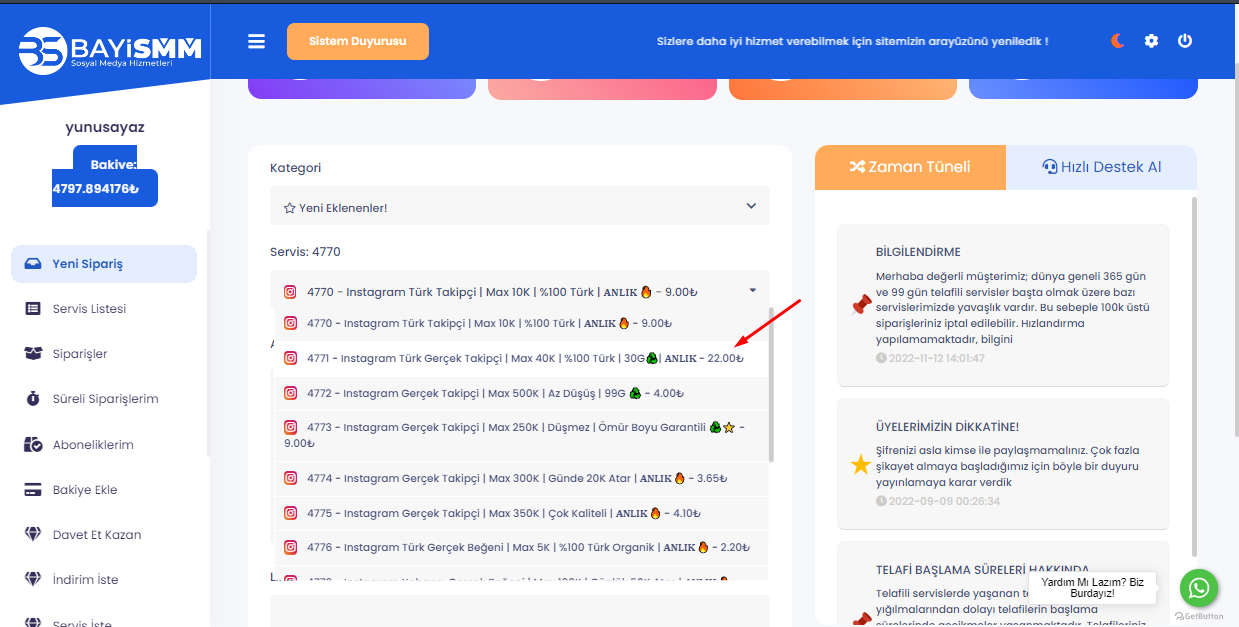1239x627 pixels.
Task: Click the Siparişler box icon
Action: click(x=33, y=354)
